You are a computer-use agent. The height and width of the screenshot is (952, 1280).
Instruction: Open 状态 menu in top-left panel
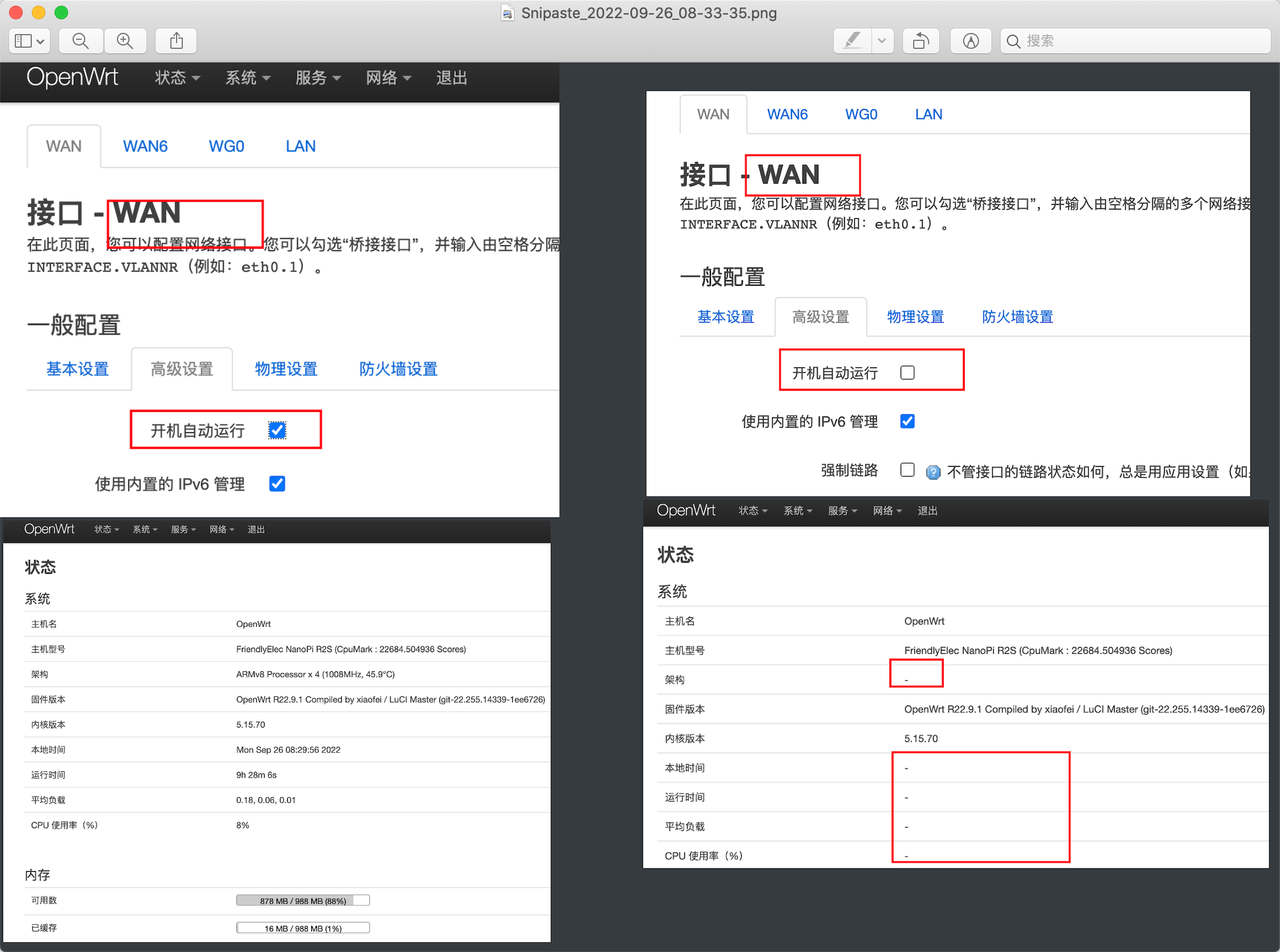177,78
